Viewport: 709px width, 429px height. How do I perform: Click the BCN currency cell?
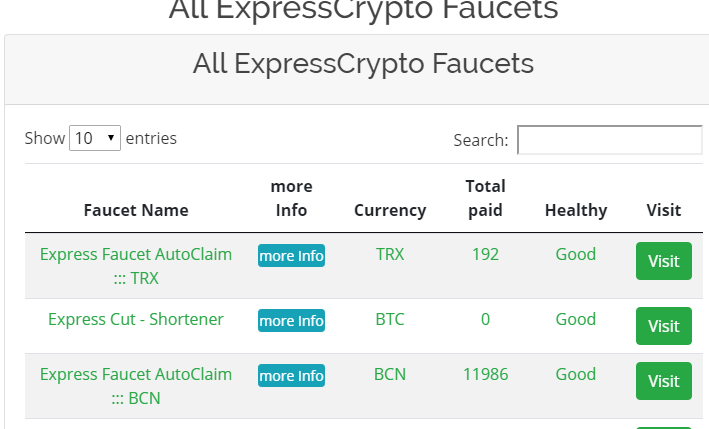(x=390, y=375)
